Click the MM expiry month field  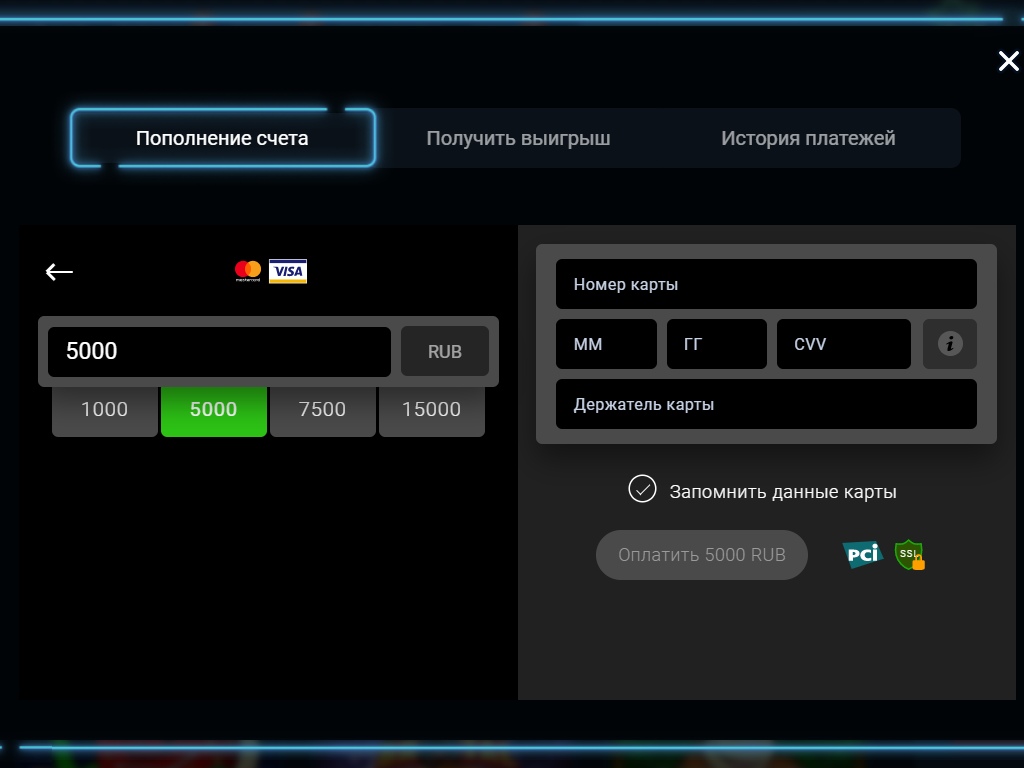click(606, 344)
